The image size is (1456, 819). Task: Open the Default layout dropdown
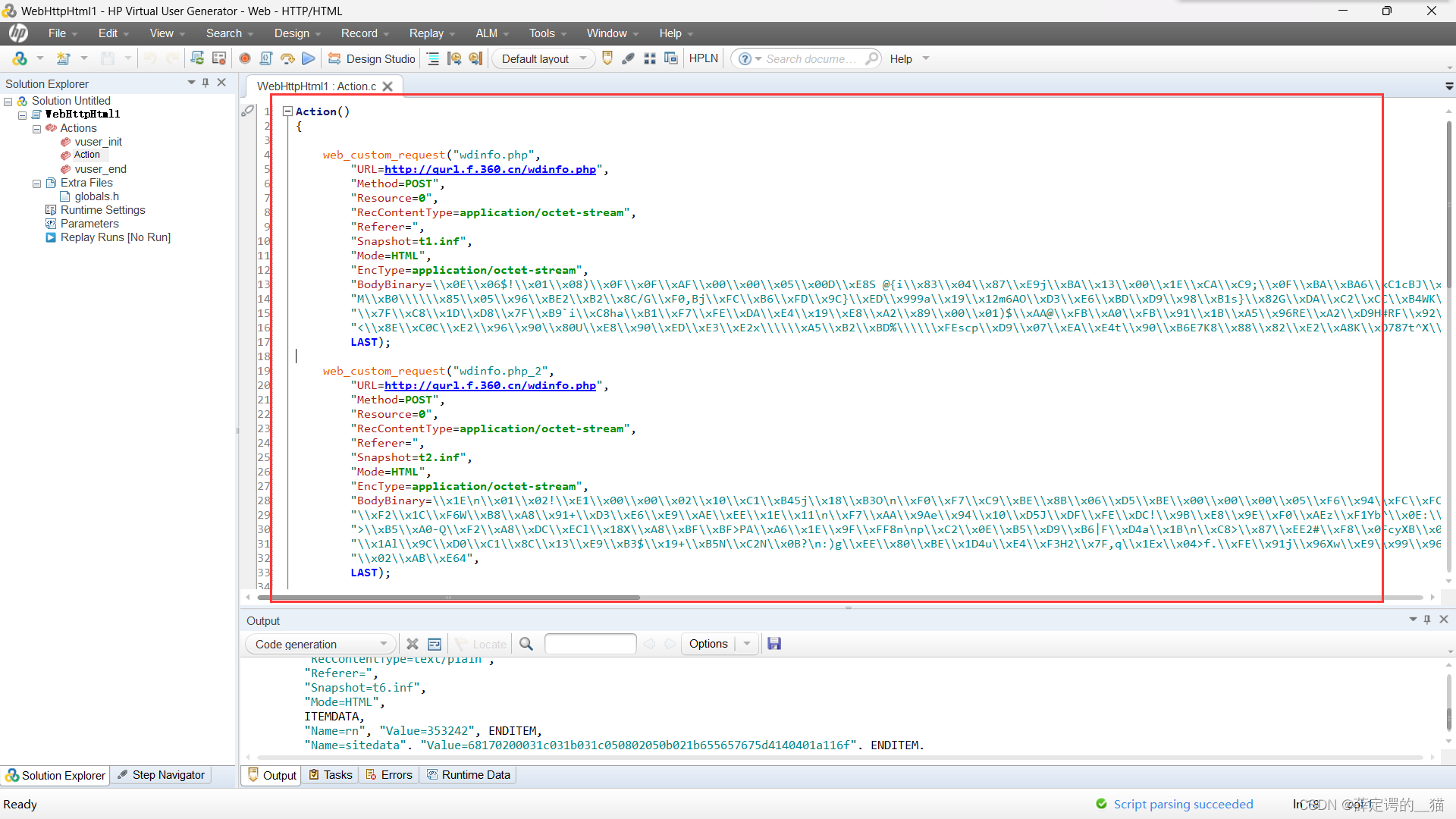[544, 58]
